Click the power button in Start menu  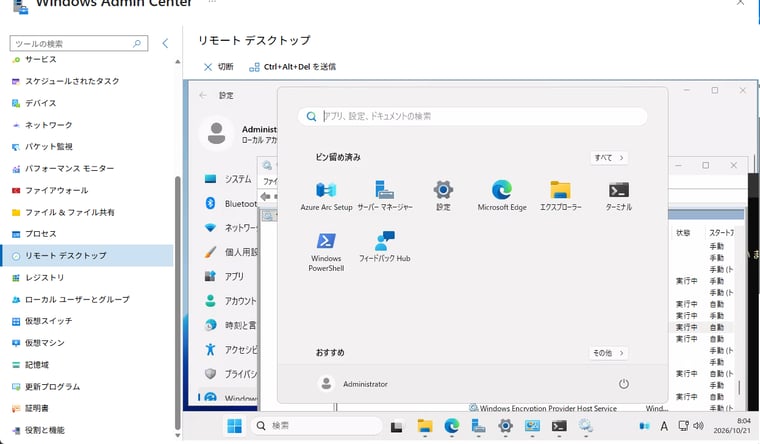pos(623,384)
